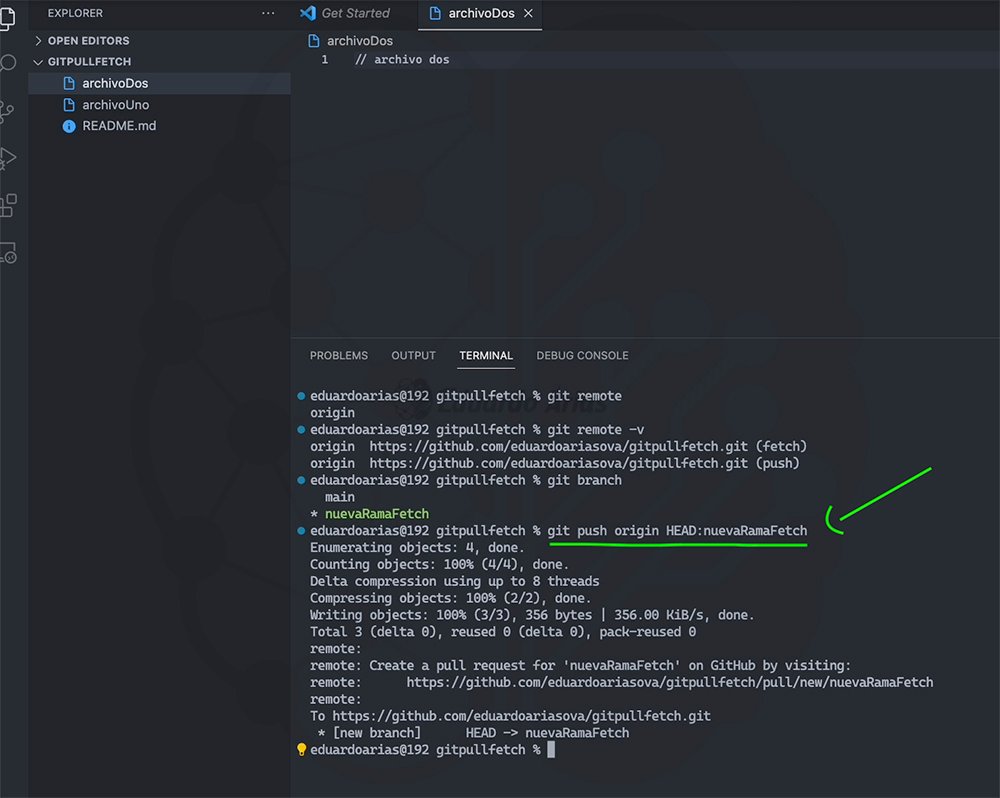Open the fetch remote URL for origin
1000x798 pixels.
pos(558,447)
